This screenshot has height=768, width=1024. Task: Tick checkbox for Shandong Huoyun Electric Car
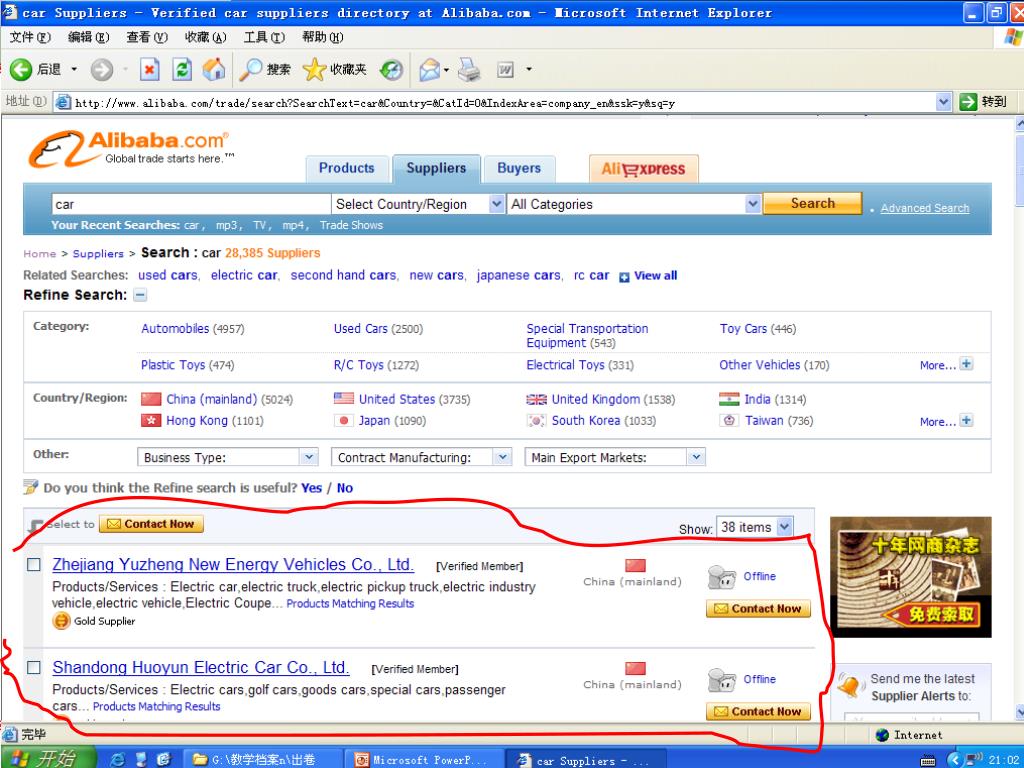click(x=33, y=667)
